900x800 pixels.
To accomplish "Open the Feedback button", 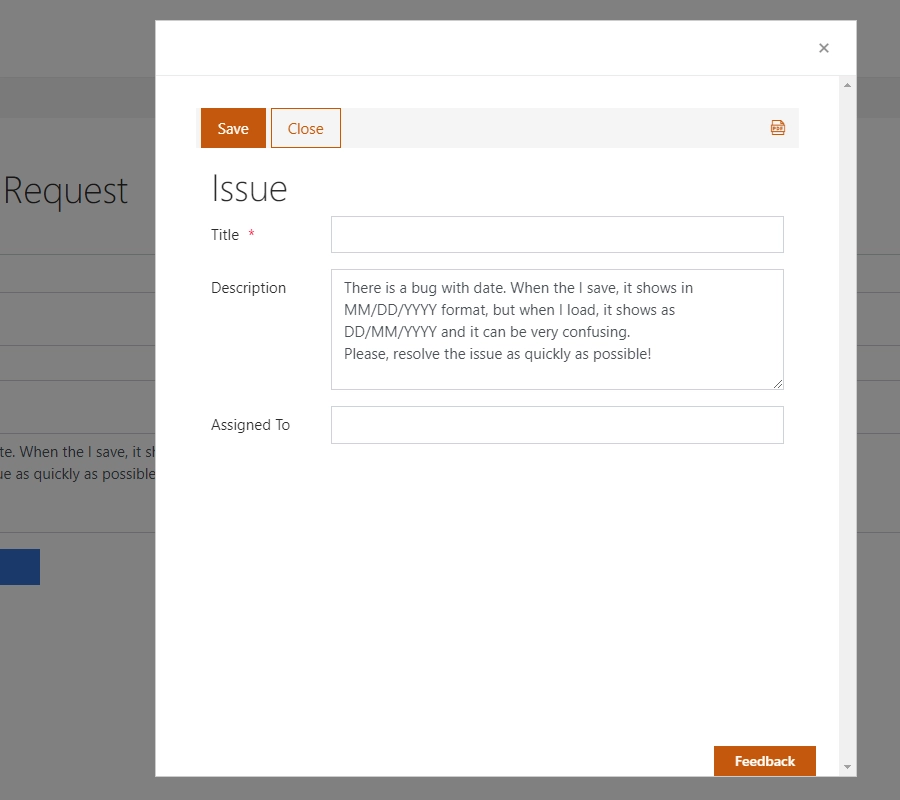I will 765,761.
